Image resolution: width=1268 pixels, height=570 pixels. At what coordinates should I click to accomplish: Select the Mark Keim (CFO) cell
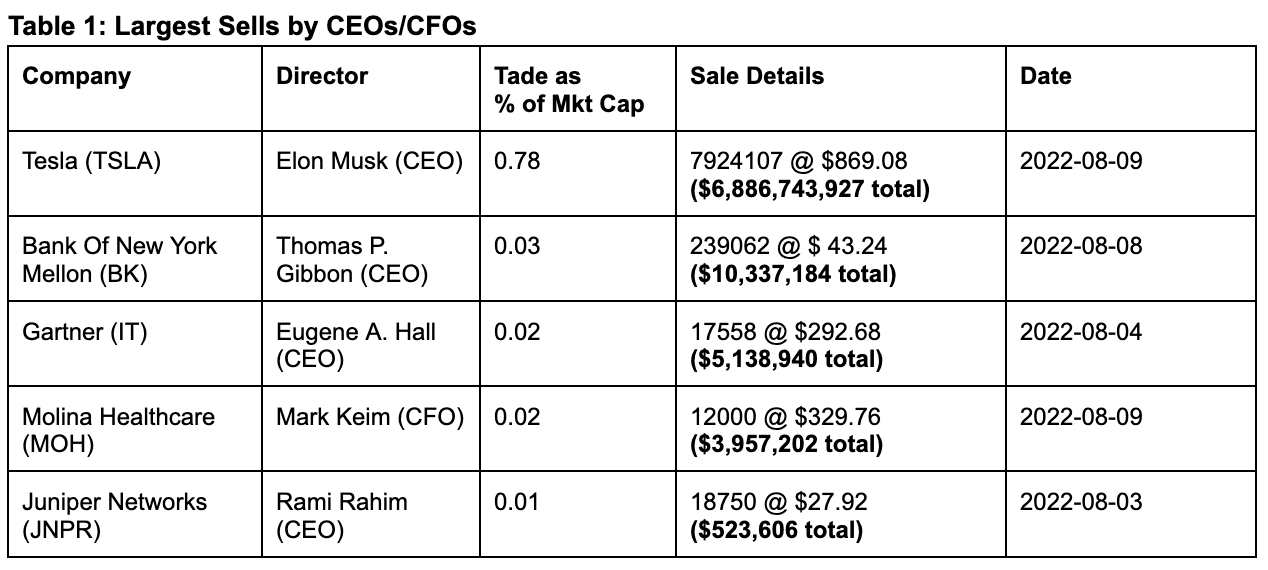coord(372,428)
